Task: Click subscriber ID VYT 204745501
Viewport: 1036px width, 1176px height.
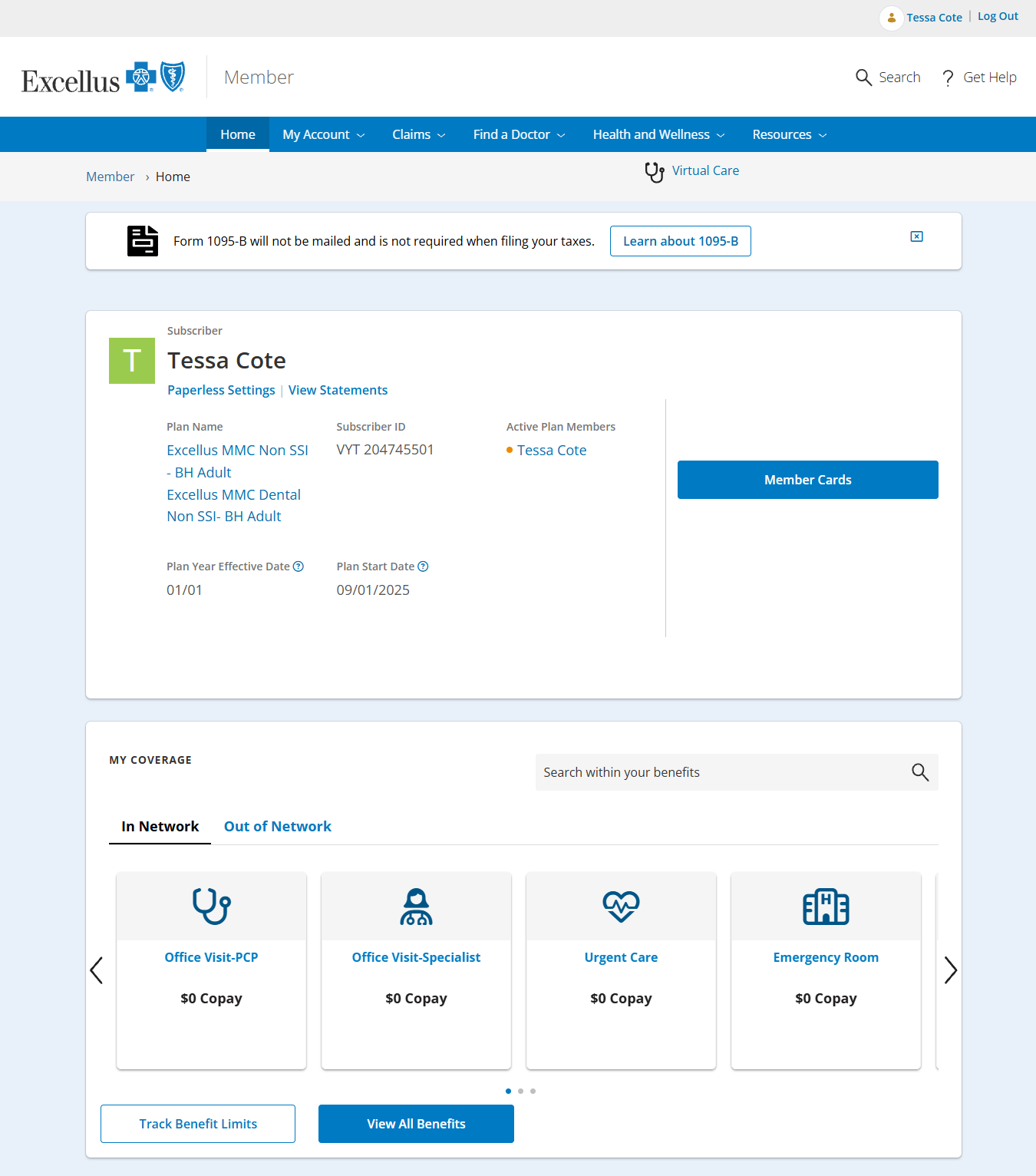Action: 385,449
